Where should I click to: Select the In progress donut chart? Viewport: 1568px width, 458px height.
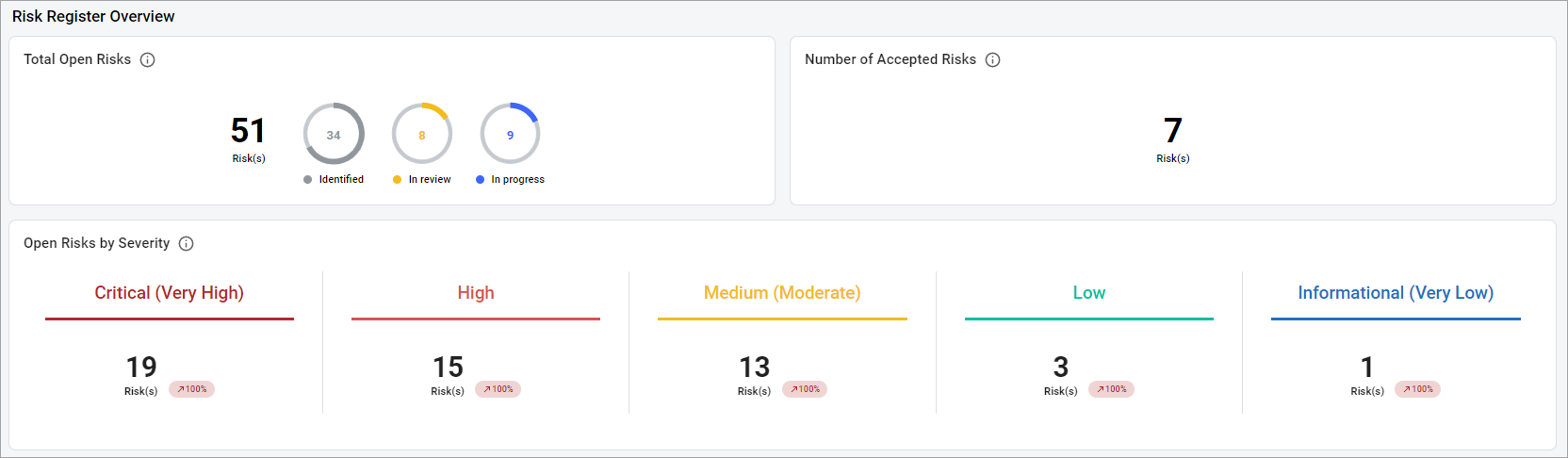(x=510, y=134)
